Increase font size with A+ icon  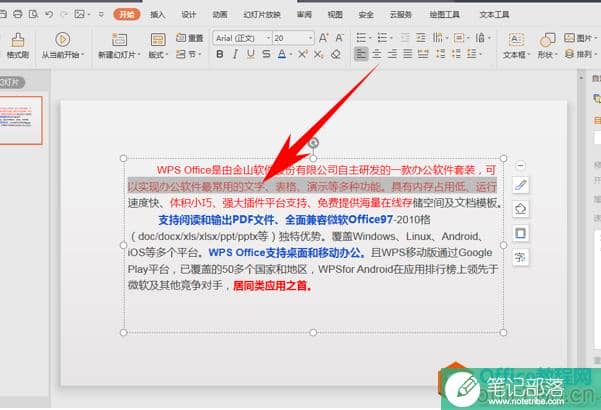pyautogui.click(x=323, y=38)
